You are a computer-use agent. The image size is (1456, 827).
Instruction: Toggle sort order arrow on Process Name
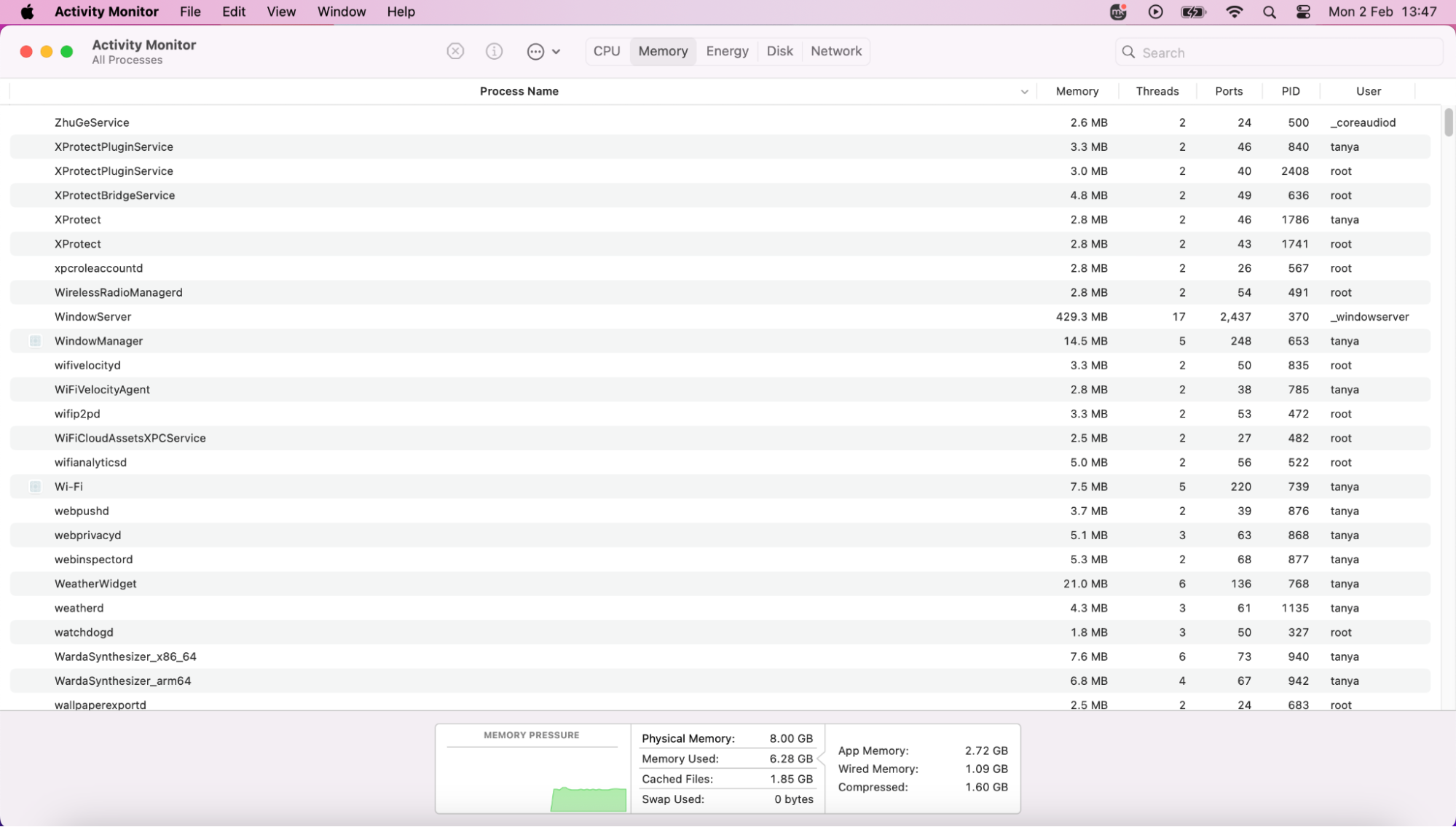coord(1024,92)
